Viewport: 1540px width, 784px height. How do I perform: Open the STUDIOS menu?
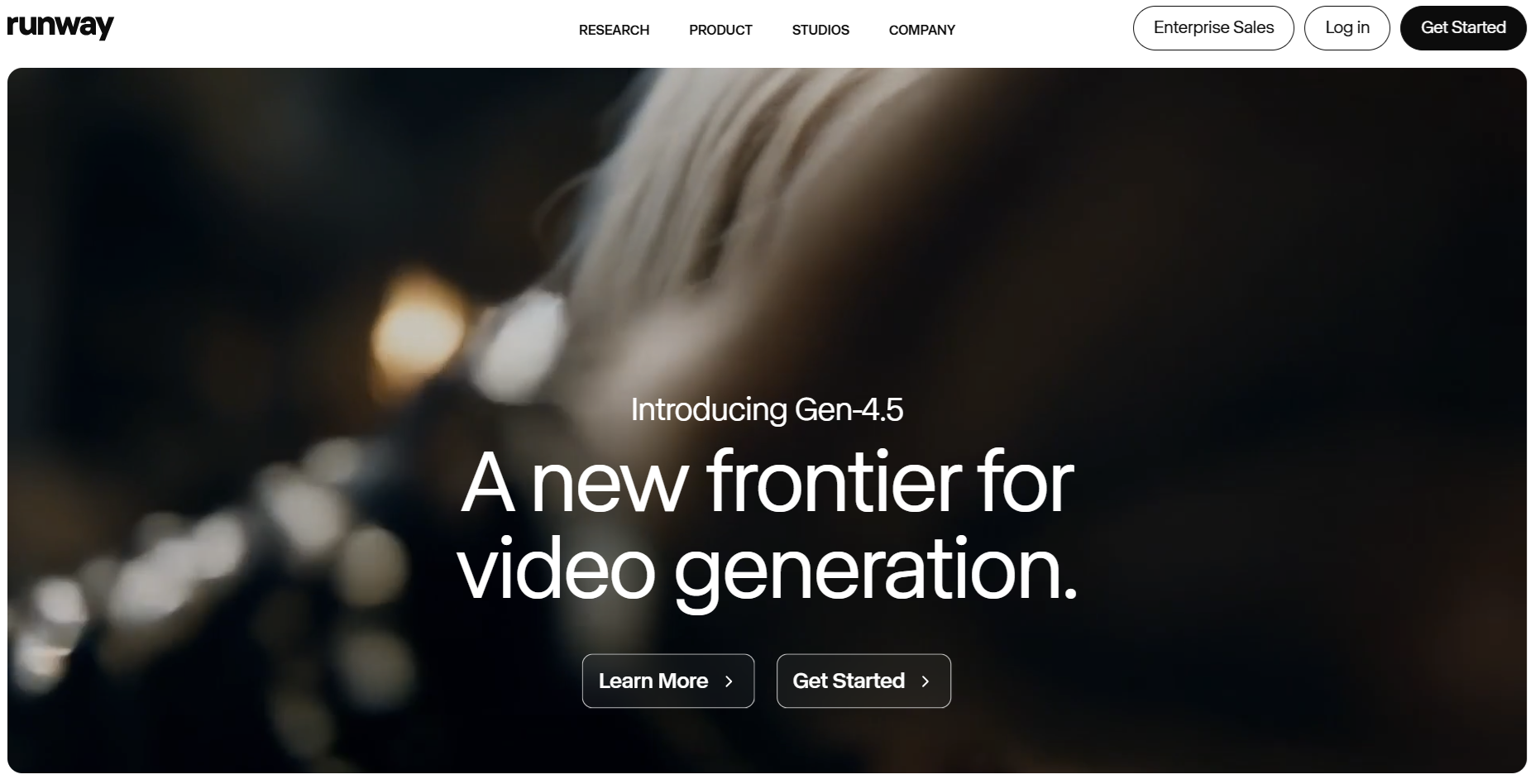tap(820, 30)
